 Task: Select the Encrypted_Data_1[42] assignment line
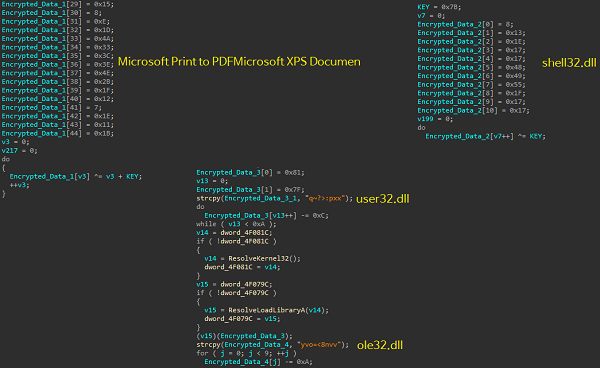[58, 116]
